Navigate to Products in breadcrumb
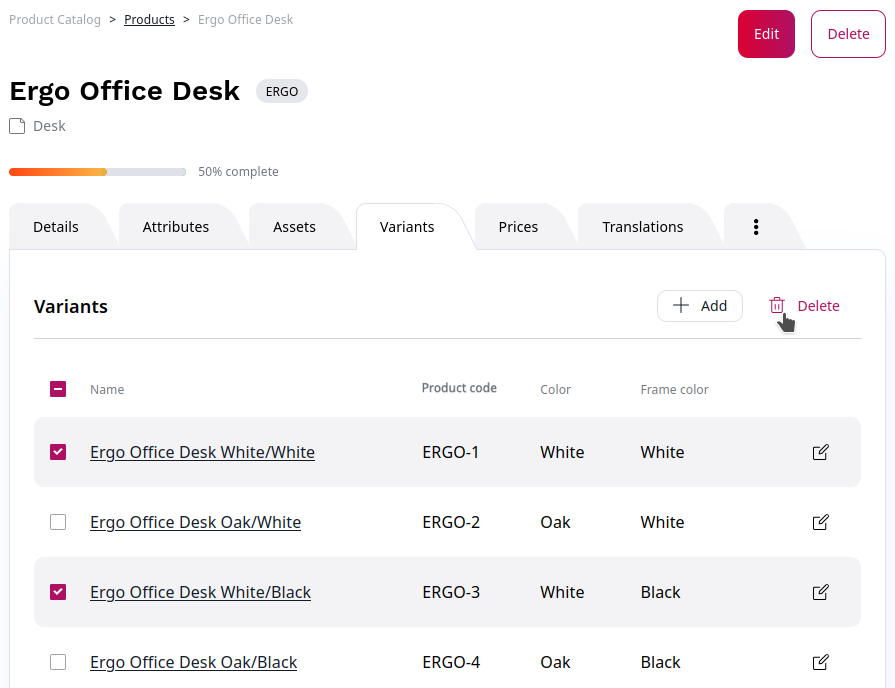This screenshot has width=895, height=688. click(149, 20)
